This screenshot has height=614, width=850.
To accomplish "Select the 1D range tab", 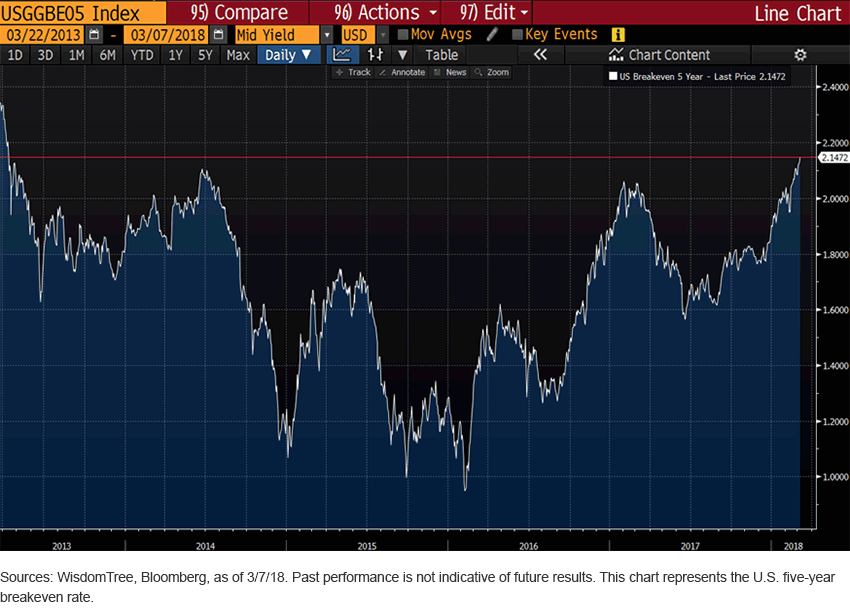I will [x=15, y=55].
